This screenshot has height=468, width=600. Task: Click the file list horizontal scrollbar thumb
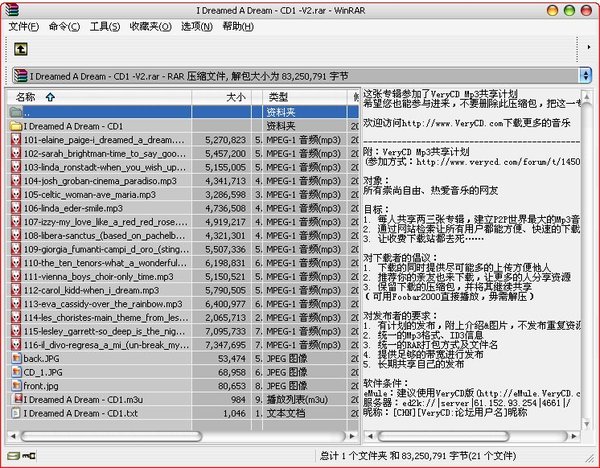[x=111, y=436]
